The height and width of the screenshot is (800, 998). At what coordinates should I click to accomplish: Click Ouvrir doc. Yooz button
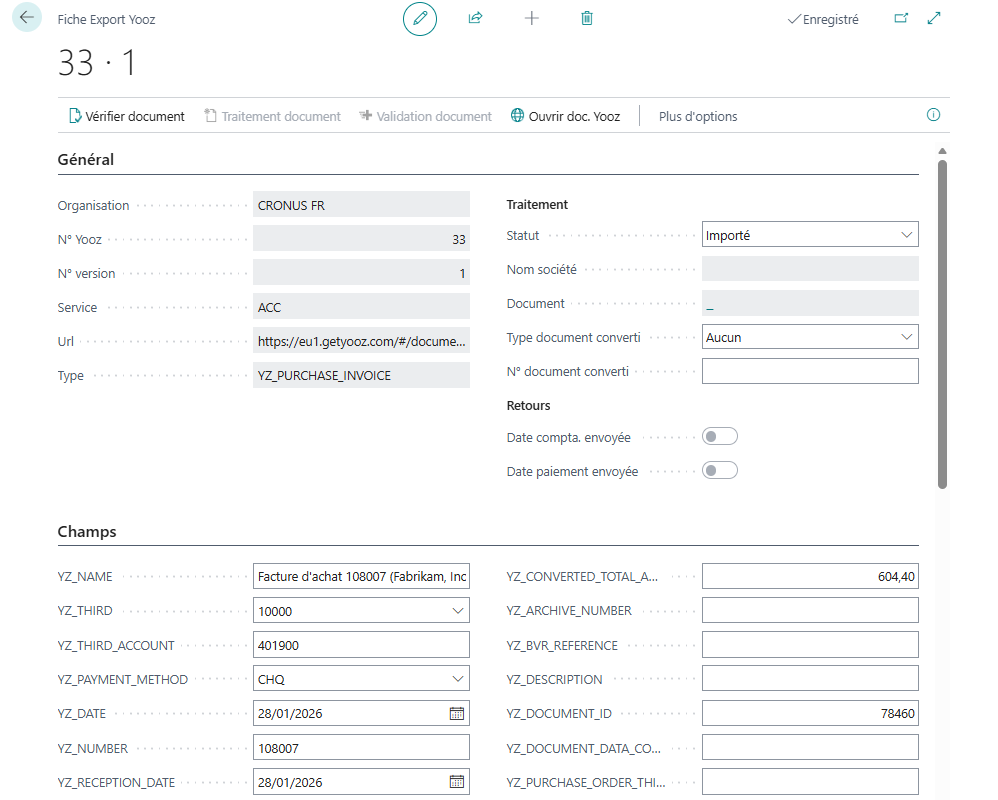coord(565,116)
